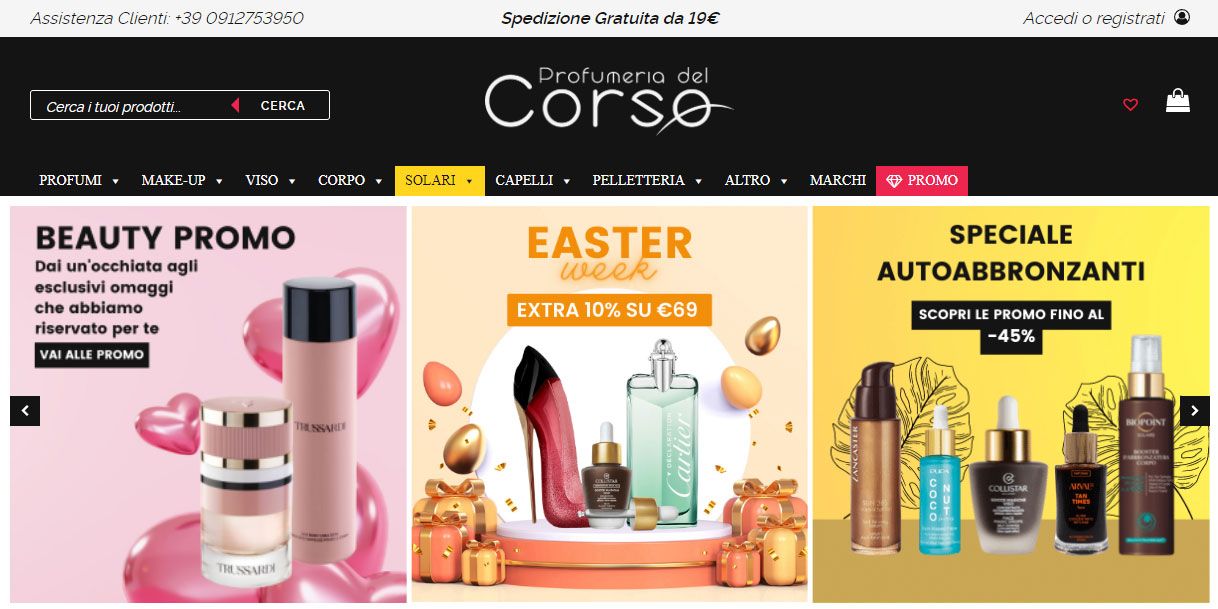Open the Marchi menu item
Viewport: 1218px width, 609px height.
point(838,181)
